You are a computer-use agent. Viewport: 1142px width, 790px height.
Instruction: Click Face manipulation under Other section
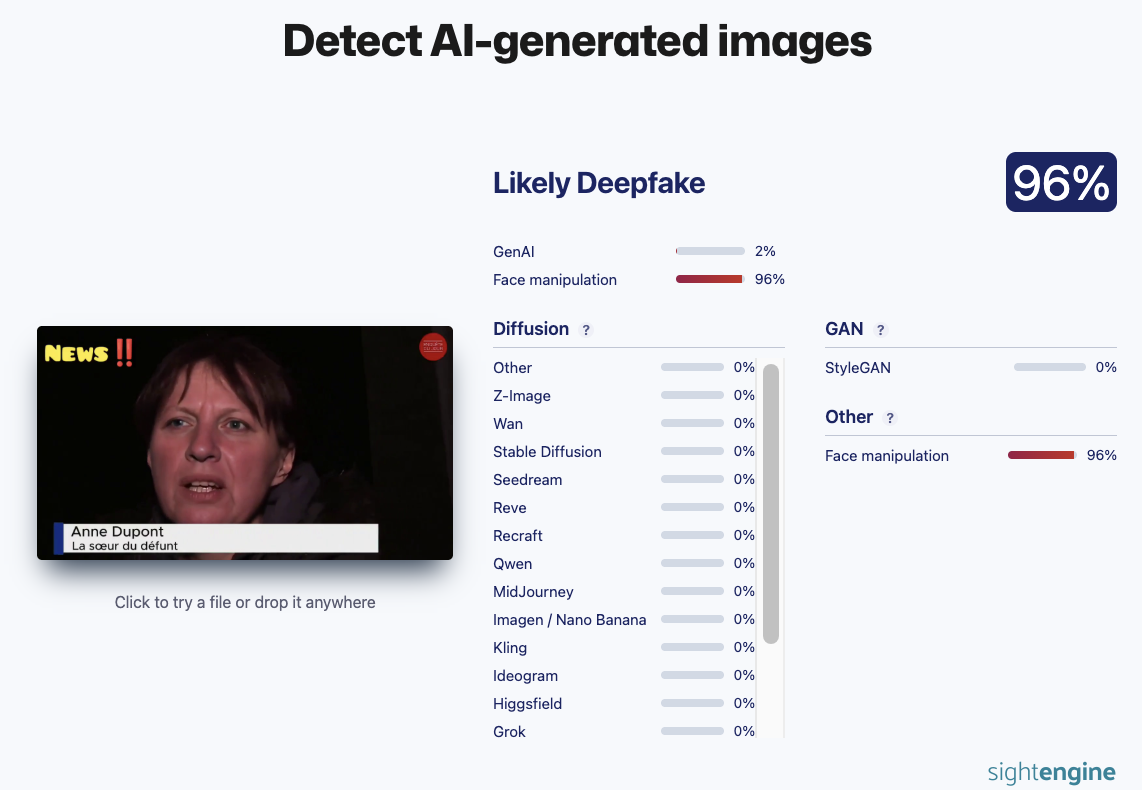pyautogui.click(x=886, y=456)
